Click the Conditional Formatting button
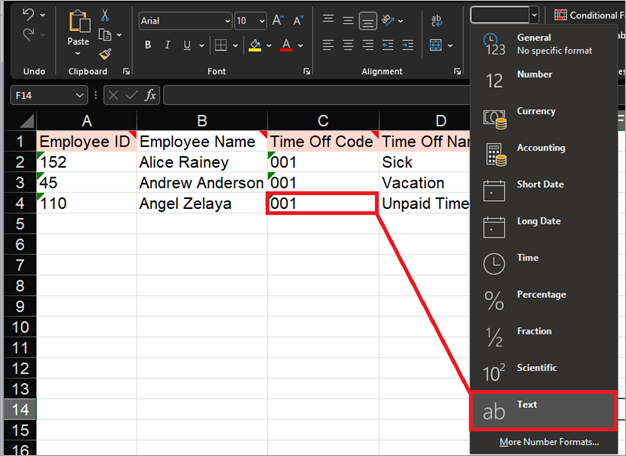This screenshot has height=456, width=626. [589, 15]
